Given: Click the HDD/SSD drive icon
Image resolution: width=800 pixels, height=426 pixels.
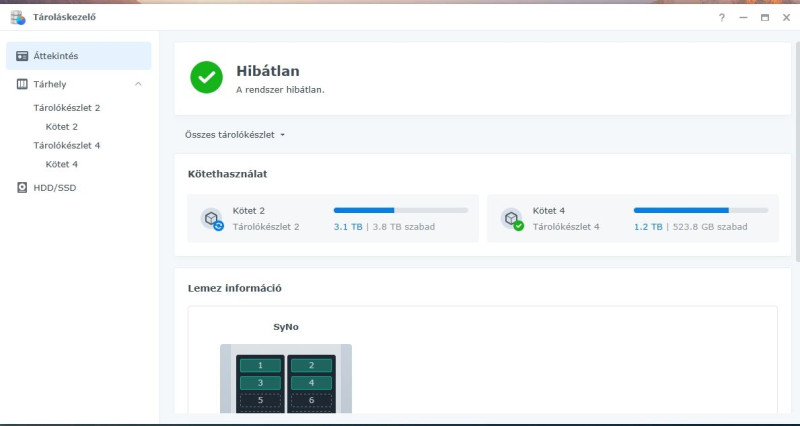Looking at the screenshot, I should pyautogui.click(x=22, y=188).
